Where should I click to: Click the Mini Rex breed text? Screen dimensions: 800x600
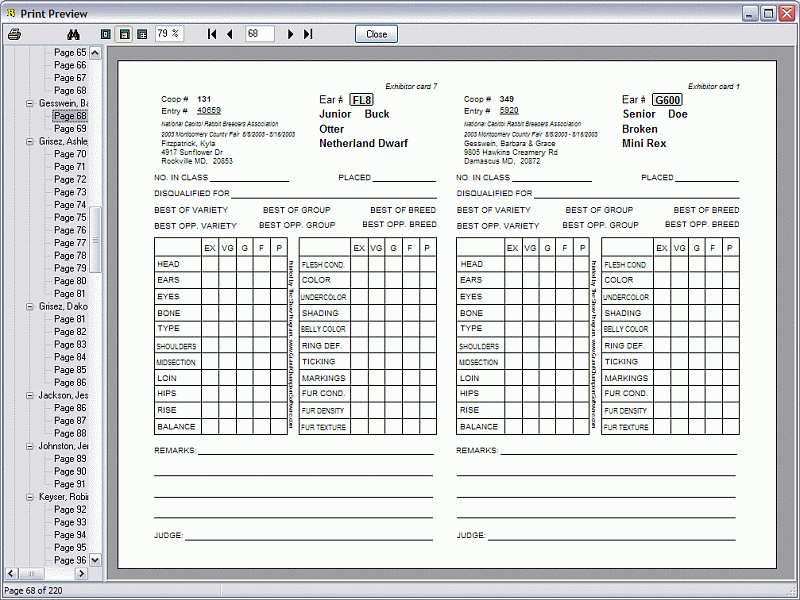[x=644, y=143]
